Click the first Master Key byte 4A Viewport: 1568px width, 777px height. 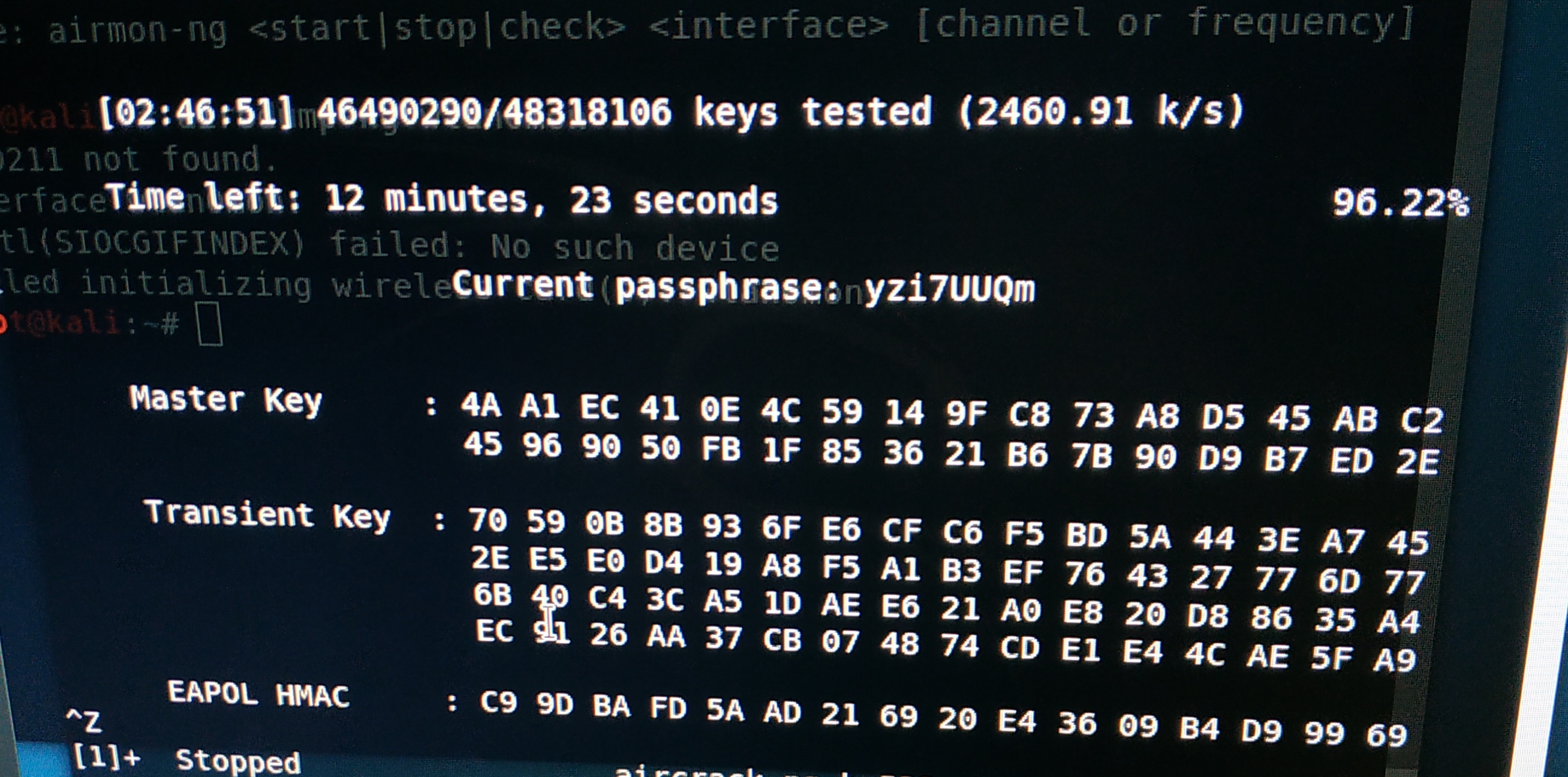click(481, 406)
